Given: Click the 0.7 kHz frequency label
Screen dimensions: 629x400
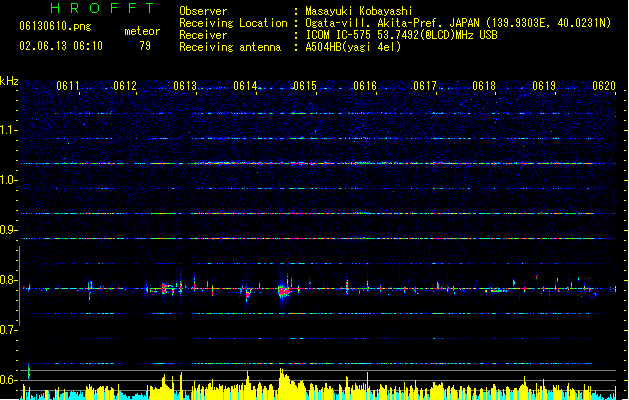Looking at the screenshot, I should (8, 330).
